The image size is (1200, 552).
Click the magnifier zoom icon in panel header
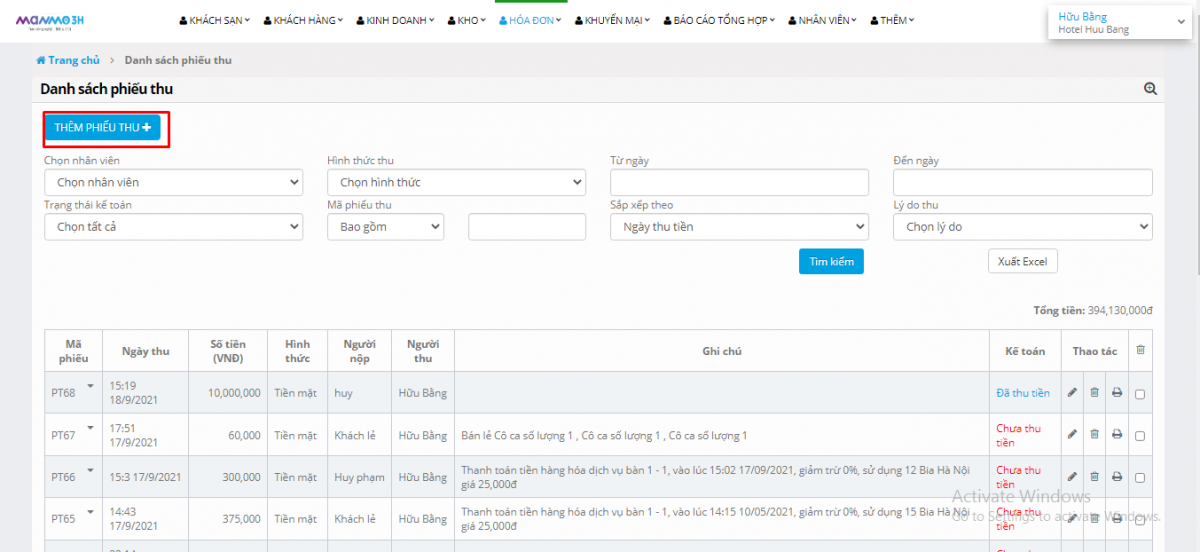tap(1150, 89)
